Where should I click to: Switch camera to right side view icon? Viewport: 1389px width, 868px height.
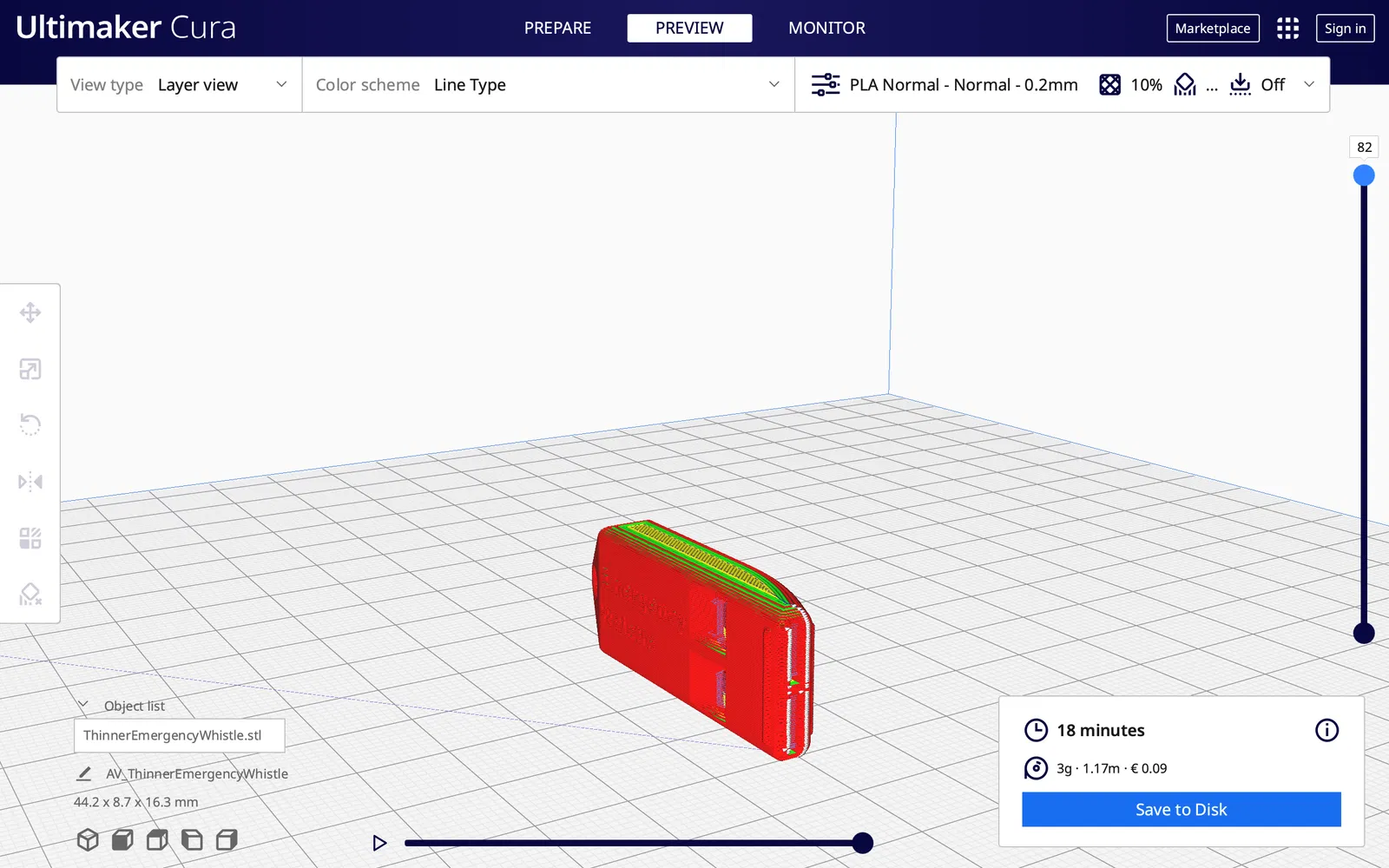click(x=227, y=839)
